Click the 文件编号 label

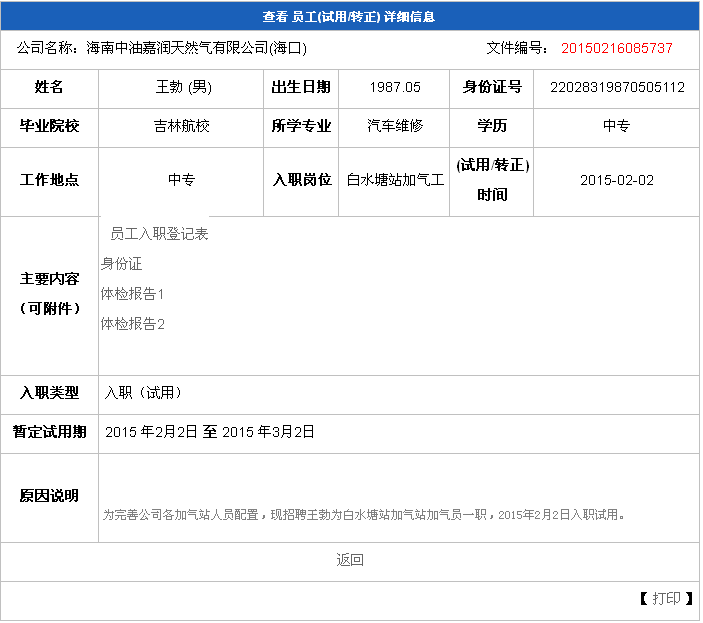[x=516, y=48]
